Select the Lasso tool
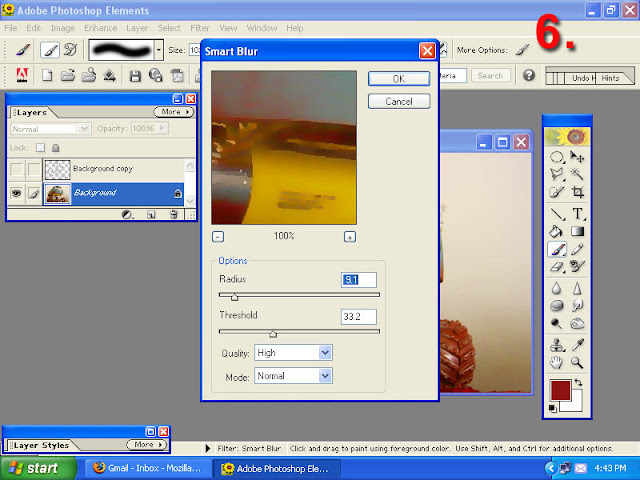 click(x=557, y=174)
